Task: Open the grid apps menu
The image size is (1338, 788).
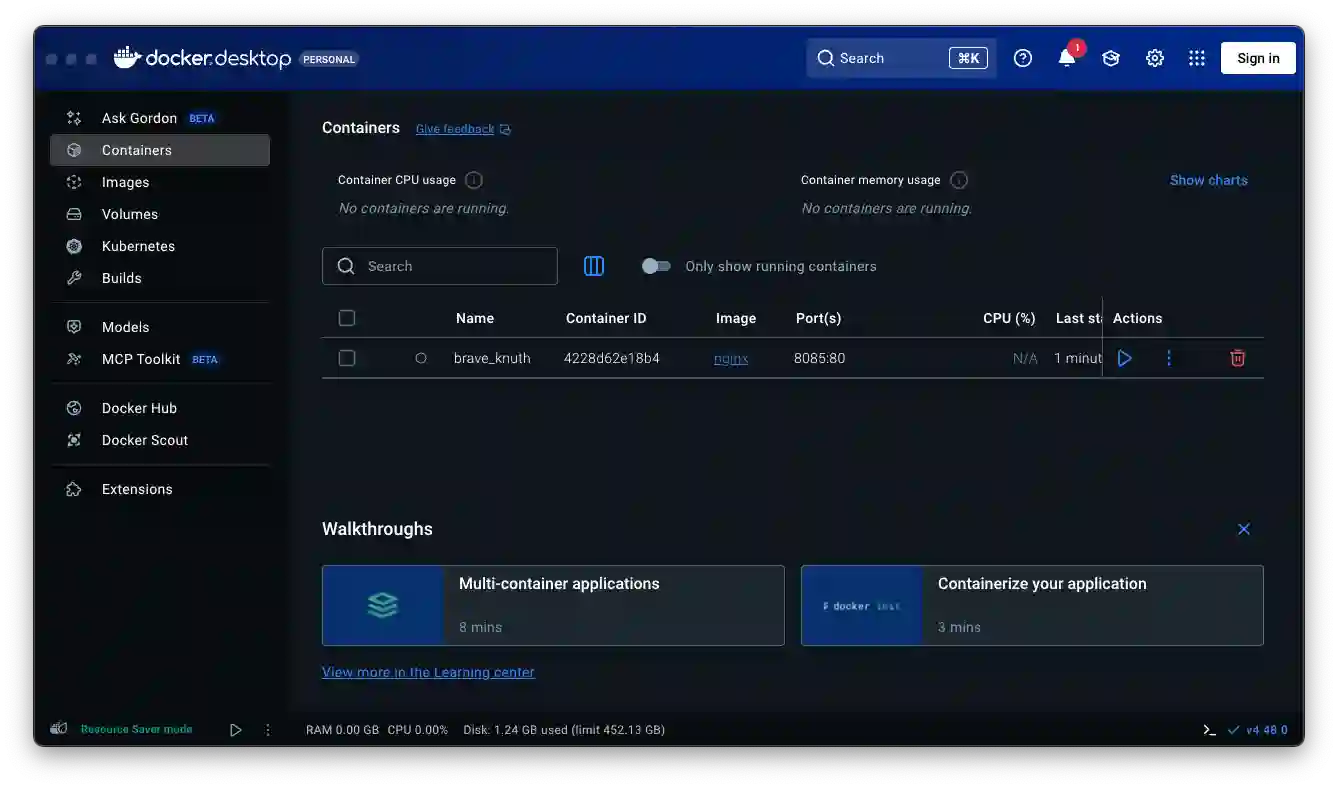Action: [x=1197, y=58]
